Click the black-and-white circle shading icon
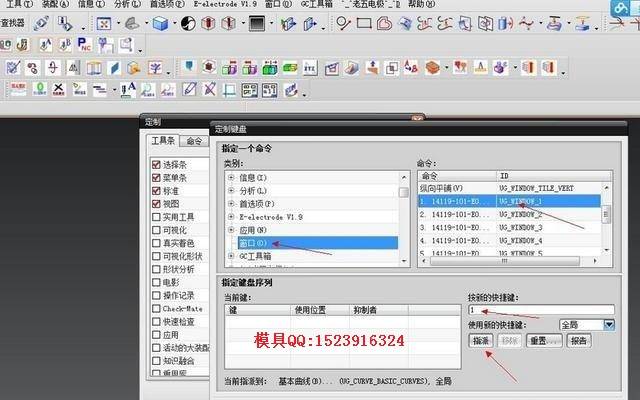Screen dimensions: 640x400 pyautogui.click(x=188, y=23)
